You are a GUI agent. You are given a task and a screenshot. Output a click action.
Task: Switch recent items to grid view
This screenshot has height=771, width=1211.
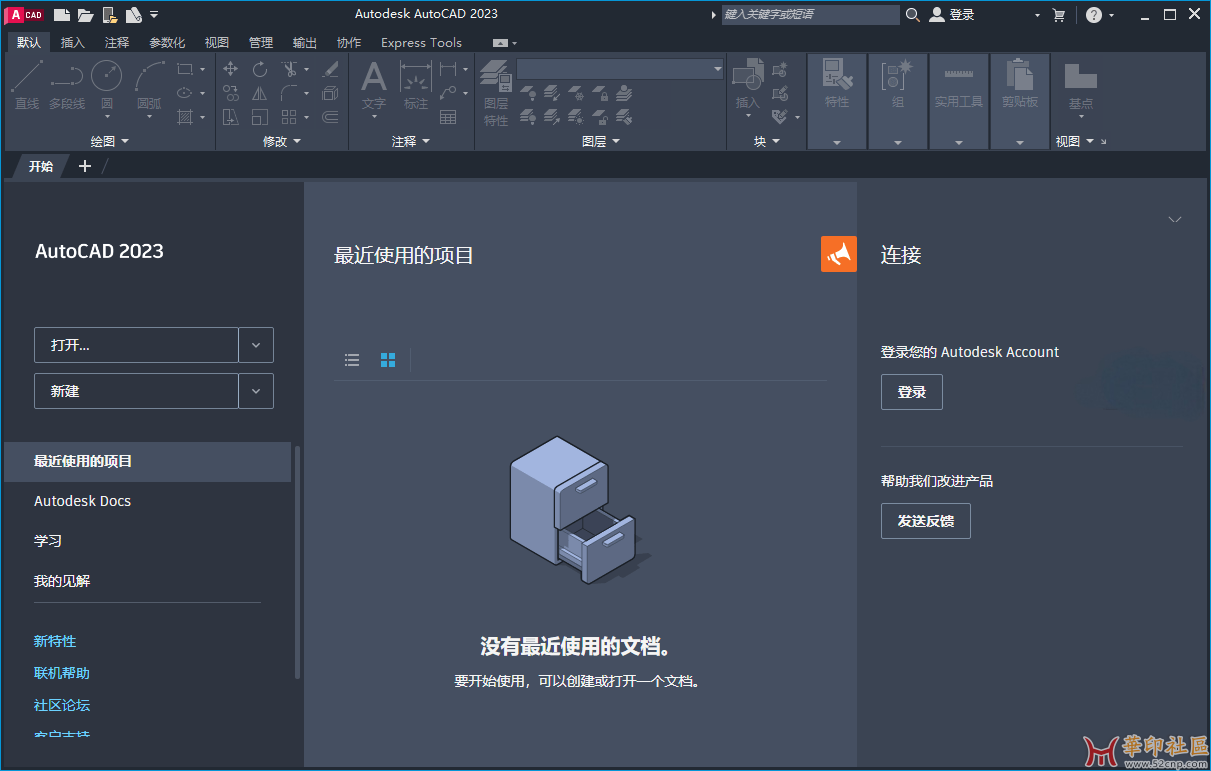tap(388, 360)
